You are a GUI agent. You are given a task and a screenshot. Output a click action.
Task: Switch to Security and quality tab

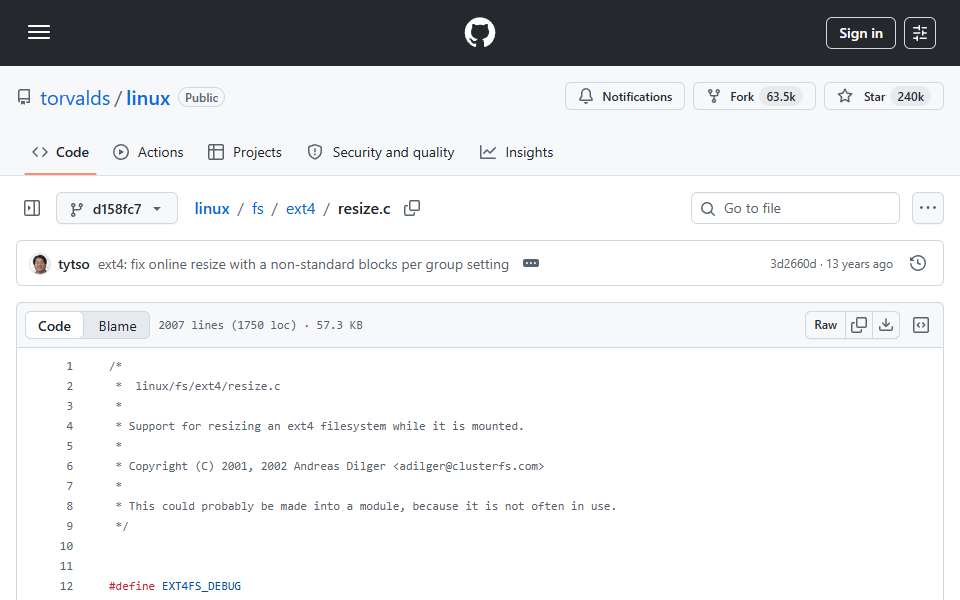tap(381, 152)
